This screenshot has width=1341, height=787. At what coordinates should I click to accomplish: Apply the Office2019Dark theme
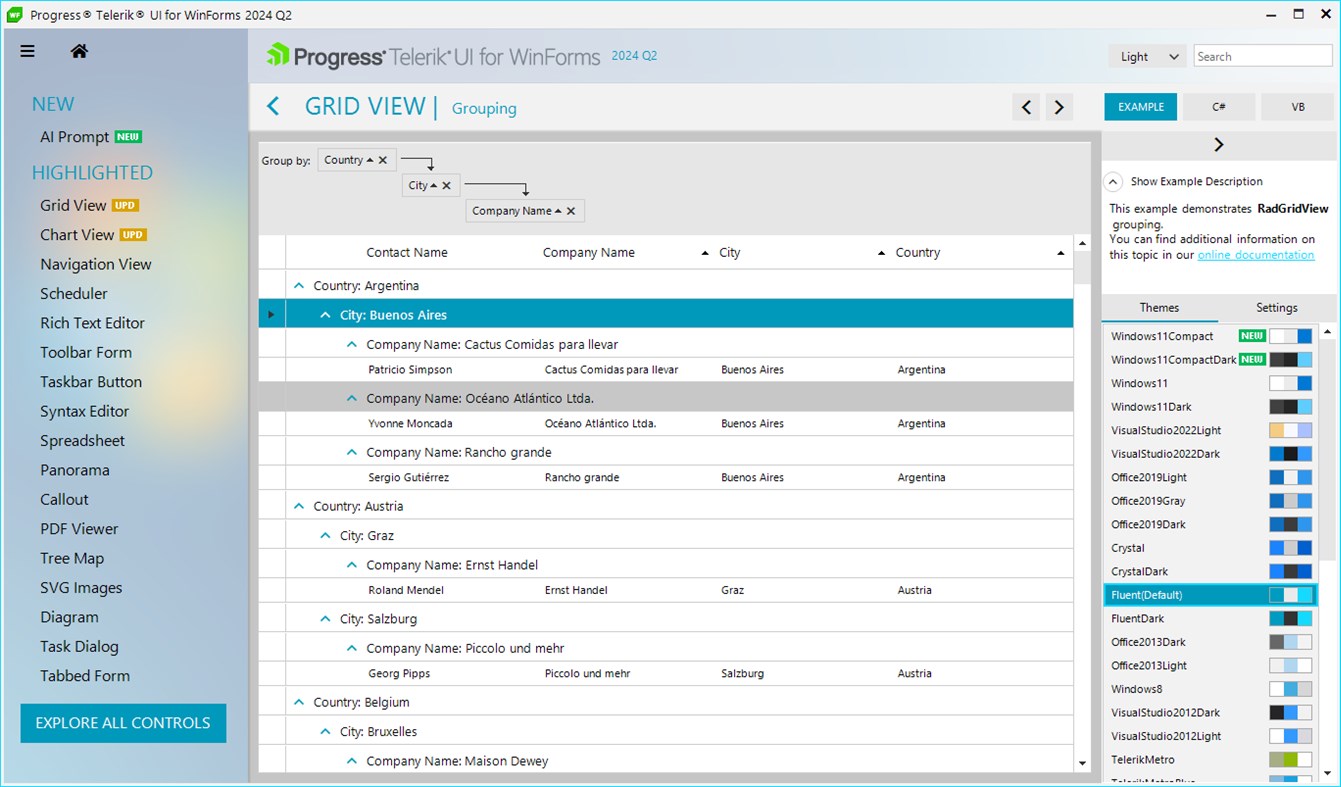(x=1210, y=524)
